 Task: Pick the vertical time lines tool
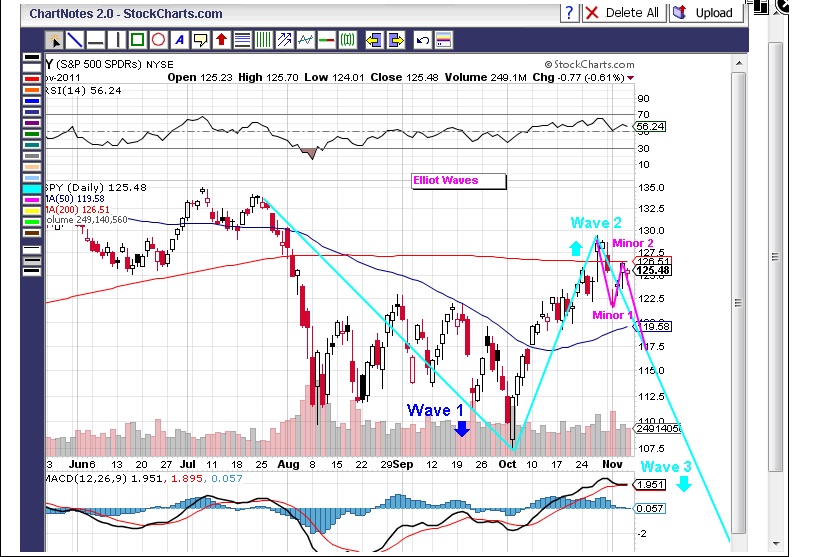263,40
